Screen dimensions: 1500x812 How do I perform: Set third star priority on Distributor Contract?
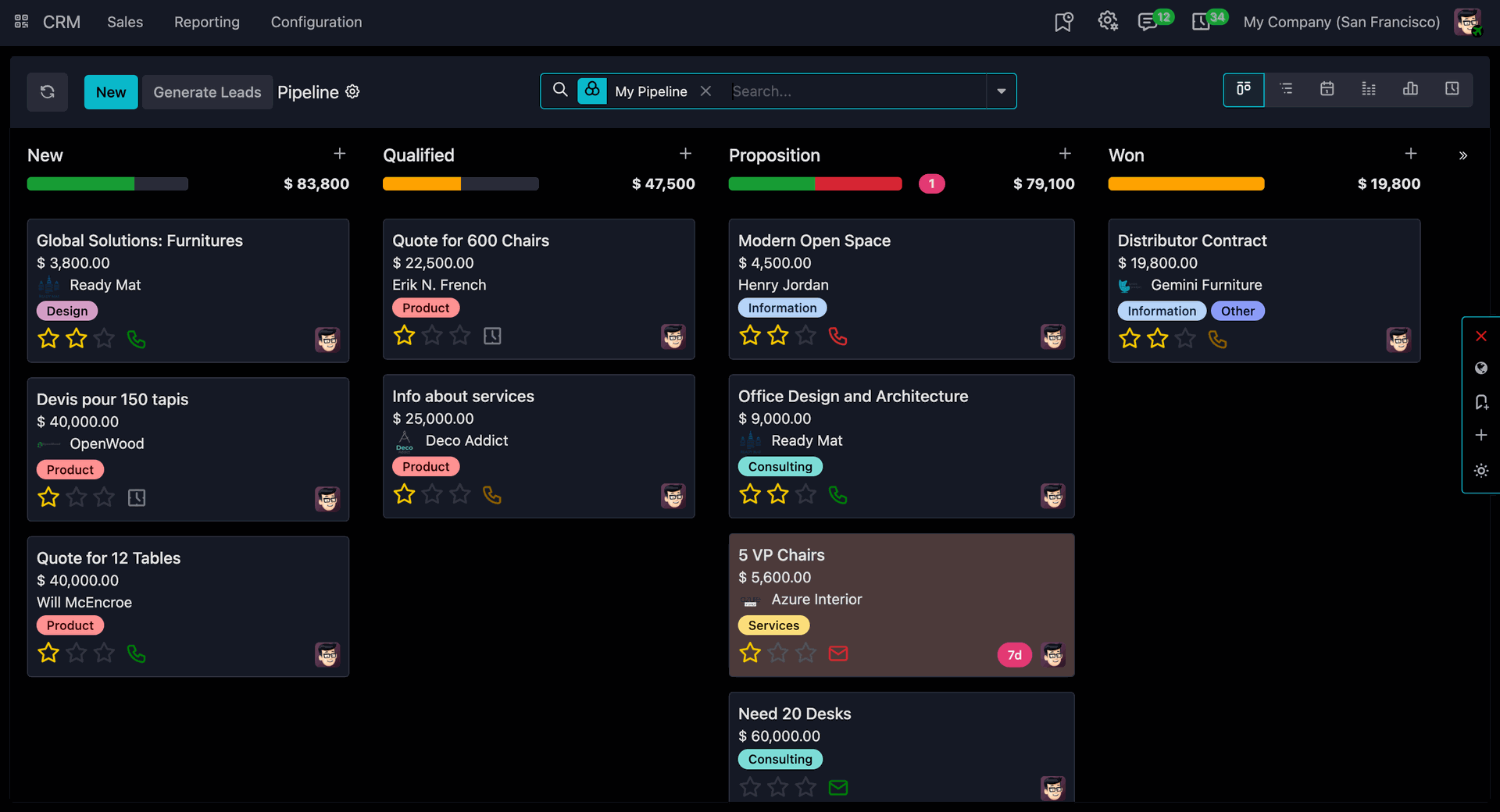tap(1185, 338)
